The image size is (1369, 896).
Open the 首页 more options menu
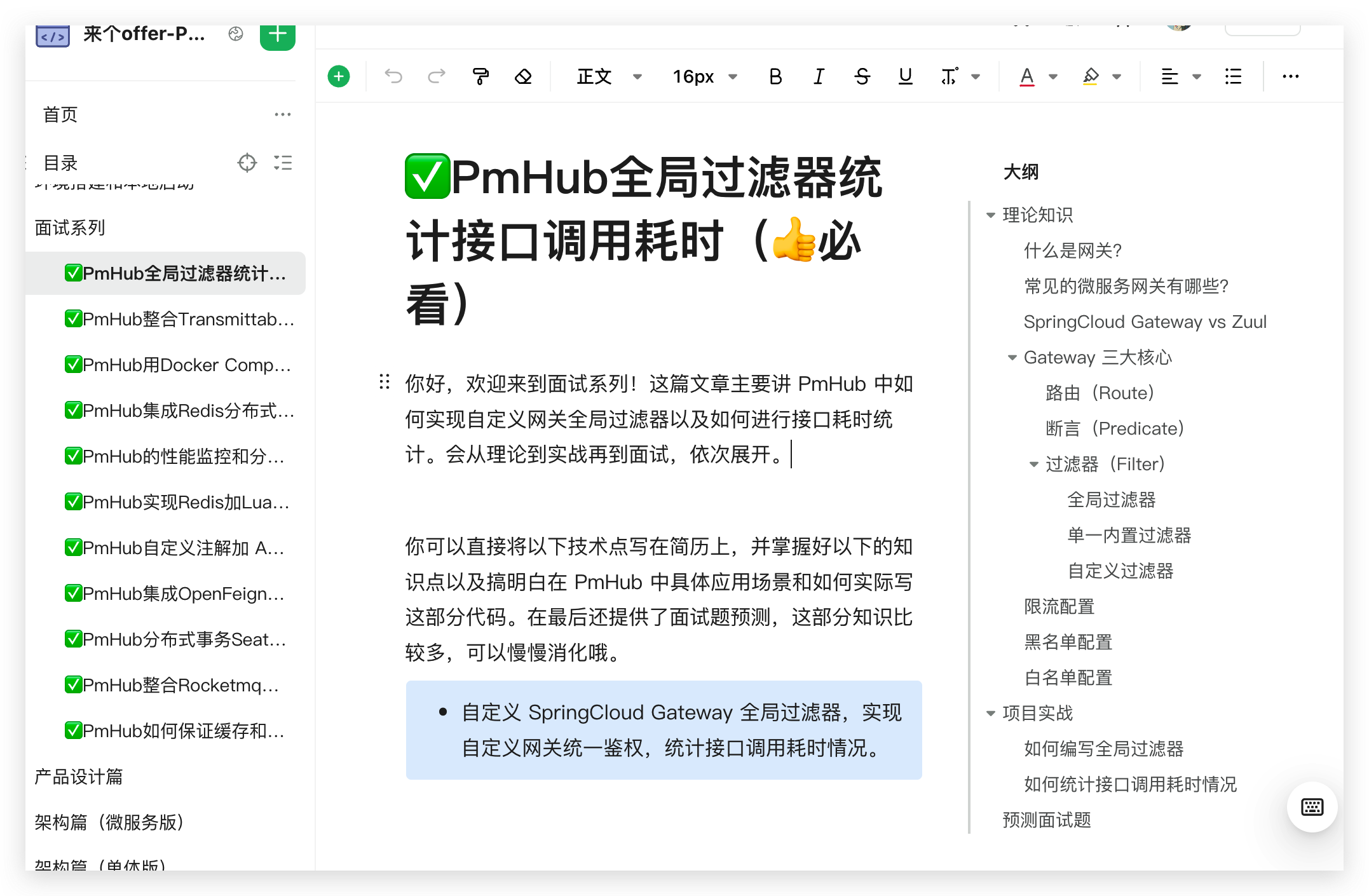click(282, 114)
